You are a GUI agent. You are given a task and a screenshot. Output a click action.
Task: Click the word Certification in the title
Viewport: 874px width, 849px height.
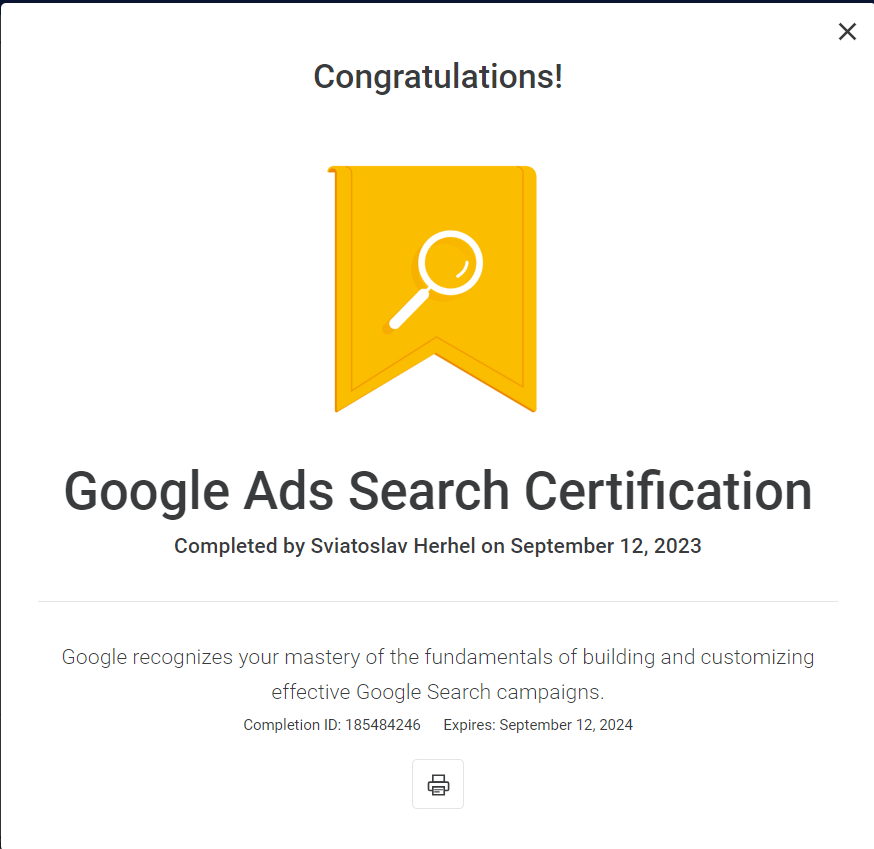pyautogui.click(x=669, y=491)
